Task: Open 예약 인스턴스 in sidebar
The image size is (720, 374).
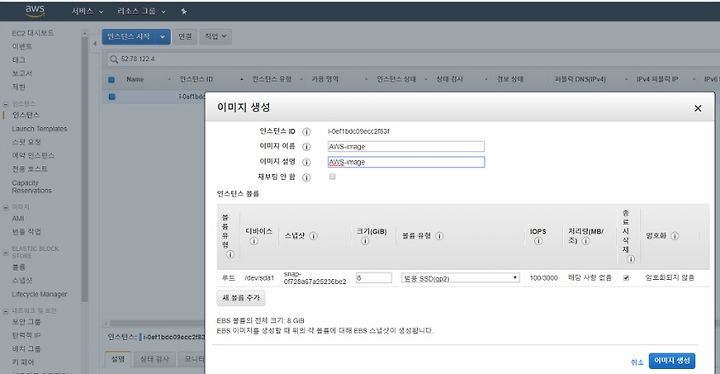Action: click(33, 155)
